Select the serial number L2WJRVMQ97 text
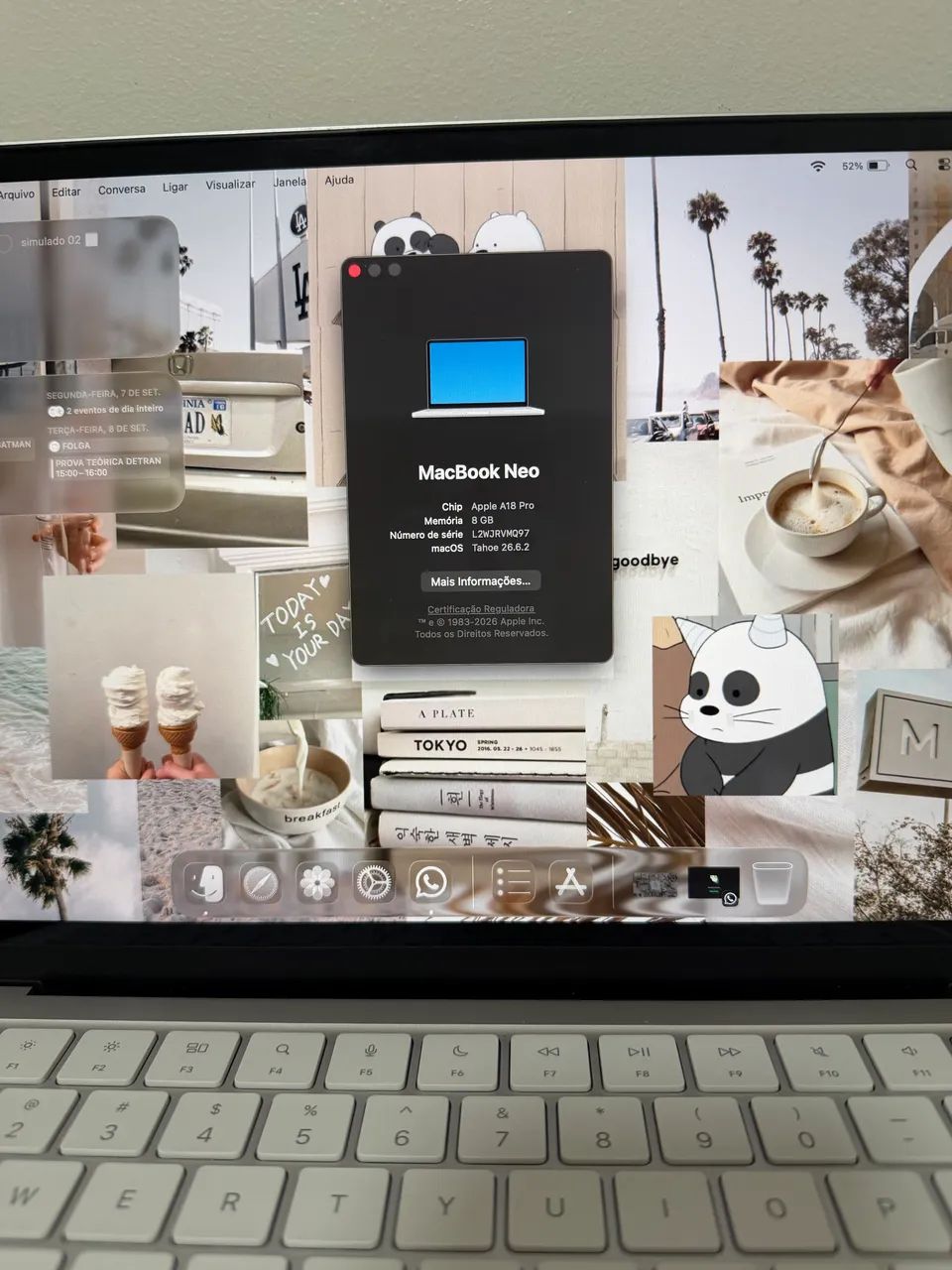 tap(500, 534)
